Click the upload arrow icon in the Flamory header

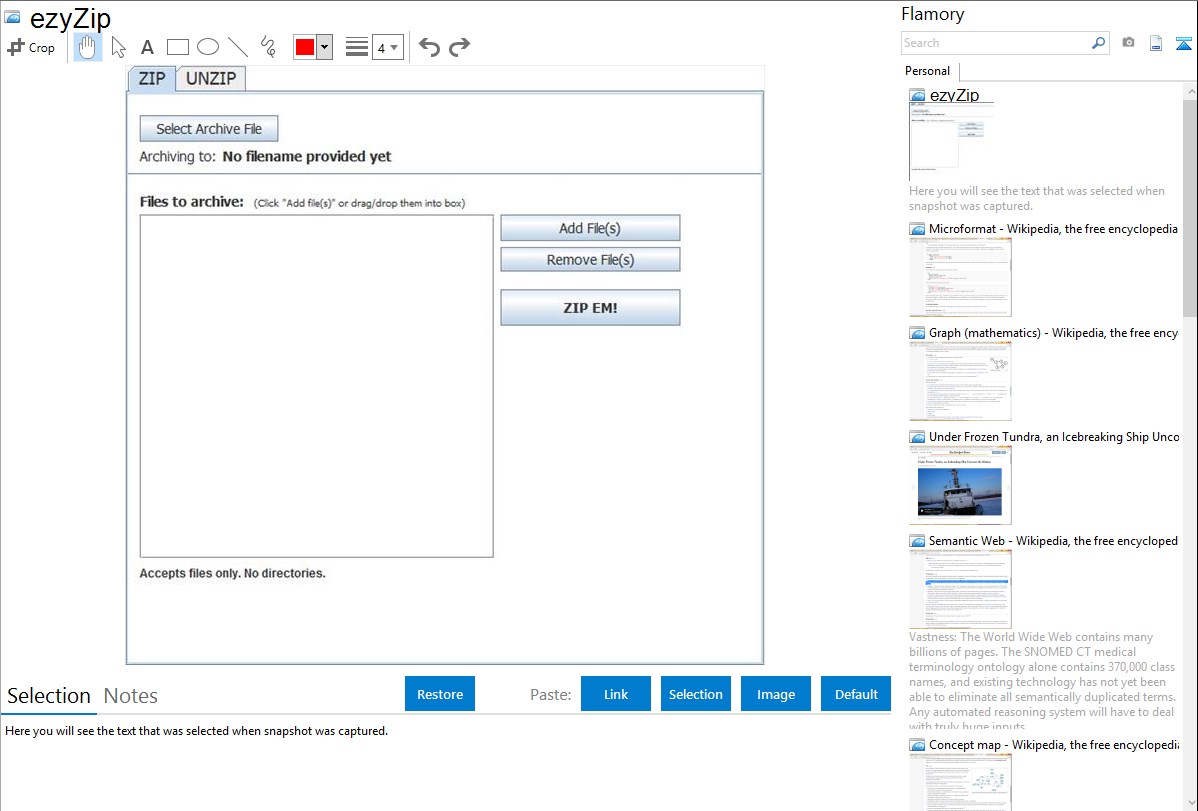pos(1183,43)
